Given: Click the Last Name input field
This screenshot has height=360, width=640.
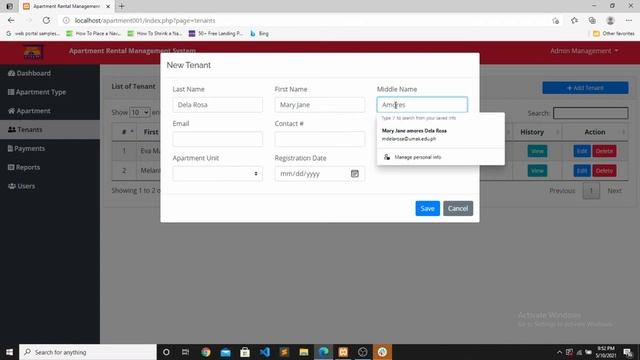Looking at the screenshot, I should tap(218, 105).
